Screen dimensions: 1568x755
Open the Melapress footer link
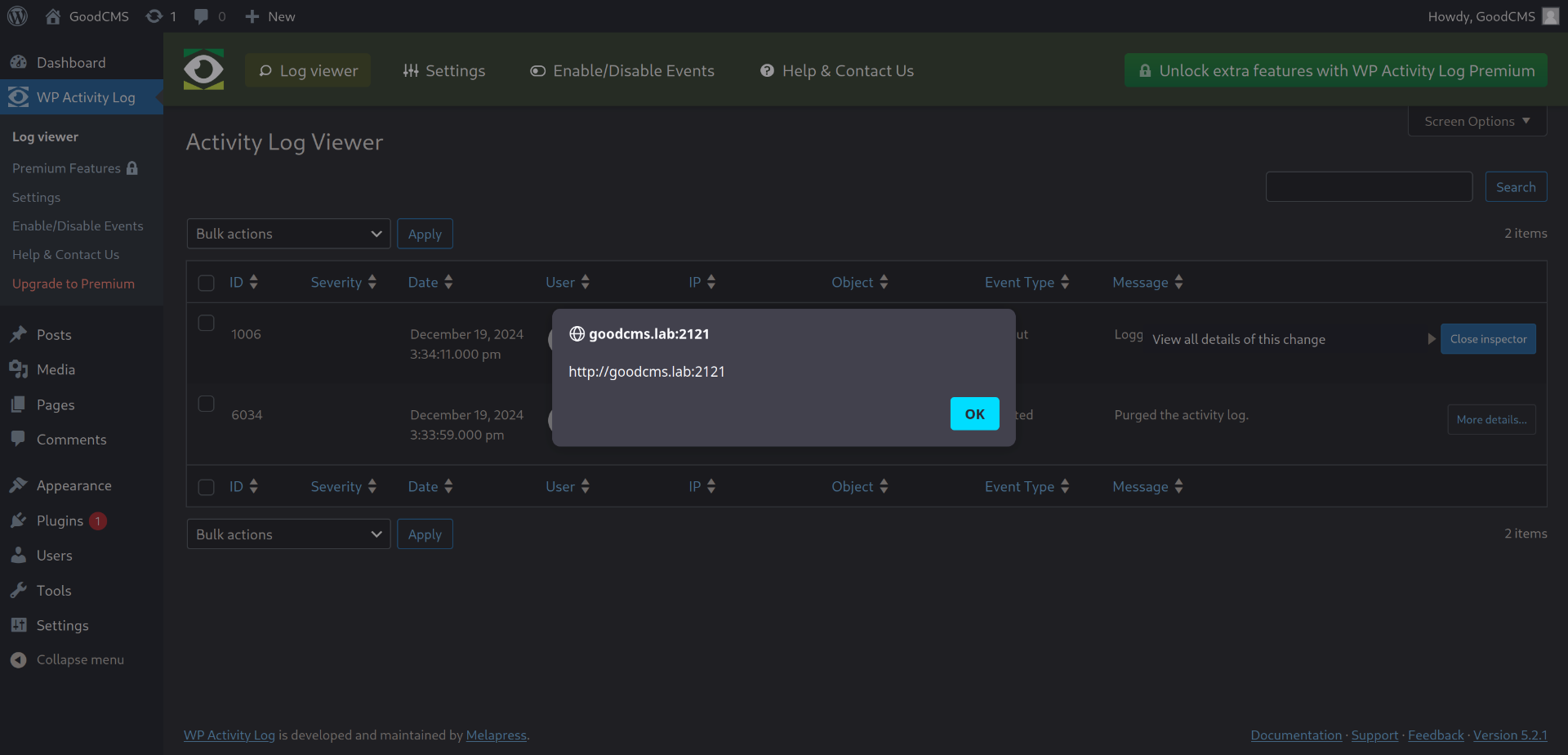[497, 735]
